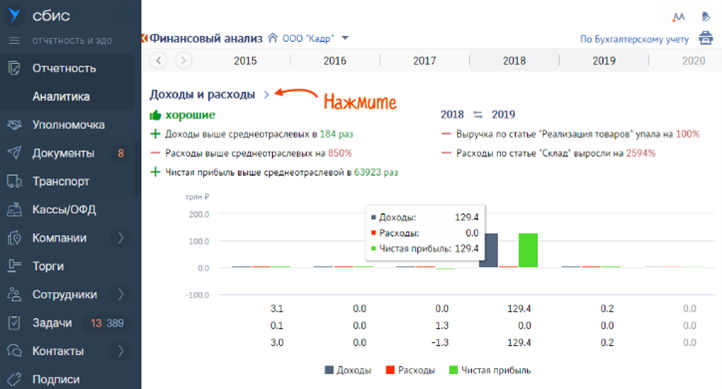
Task: Click the По Бухгалтерскому учету link
Action: click(635, 39)
